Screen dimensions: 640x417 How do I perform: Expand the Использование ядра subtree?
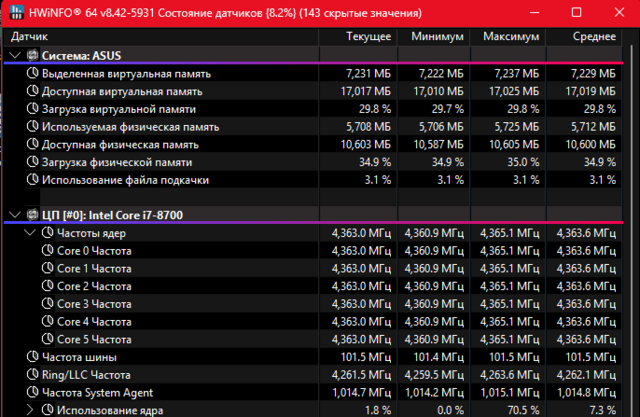[x=30, y=410]
